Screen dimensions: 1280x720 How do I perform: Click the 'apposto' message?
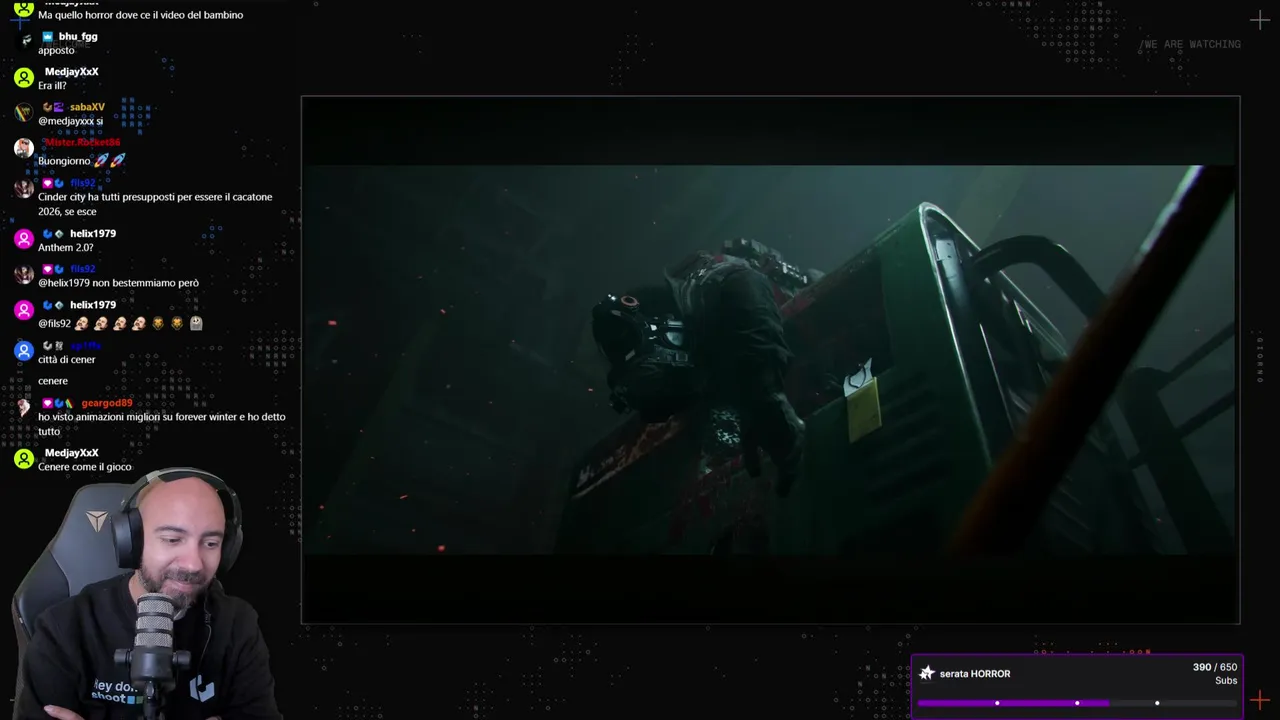(x=56, y=50)
